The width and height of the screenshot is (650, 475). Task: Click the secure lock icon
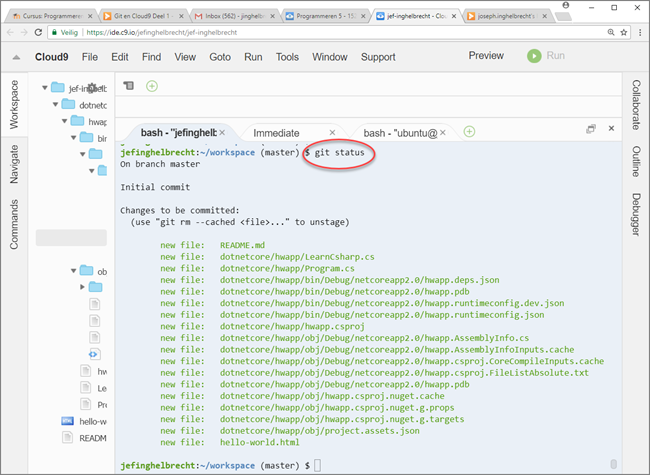[x=54, y=32]
